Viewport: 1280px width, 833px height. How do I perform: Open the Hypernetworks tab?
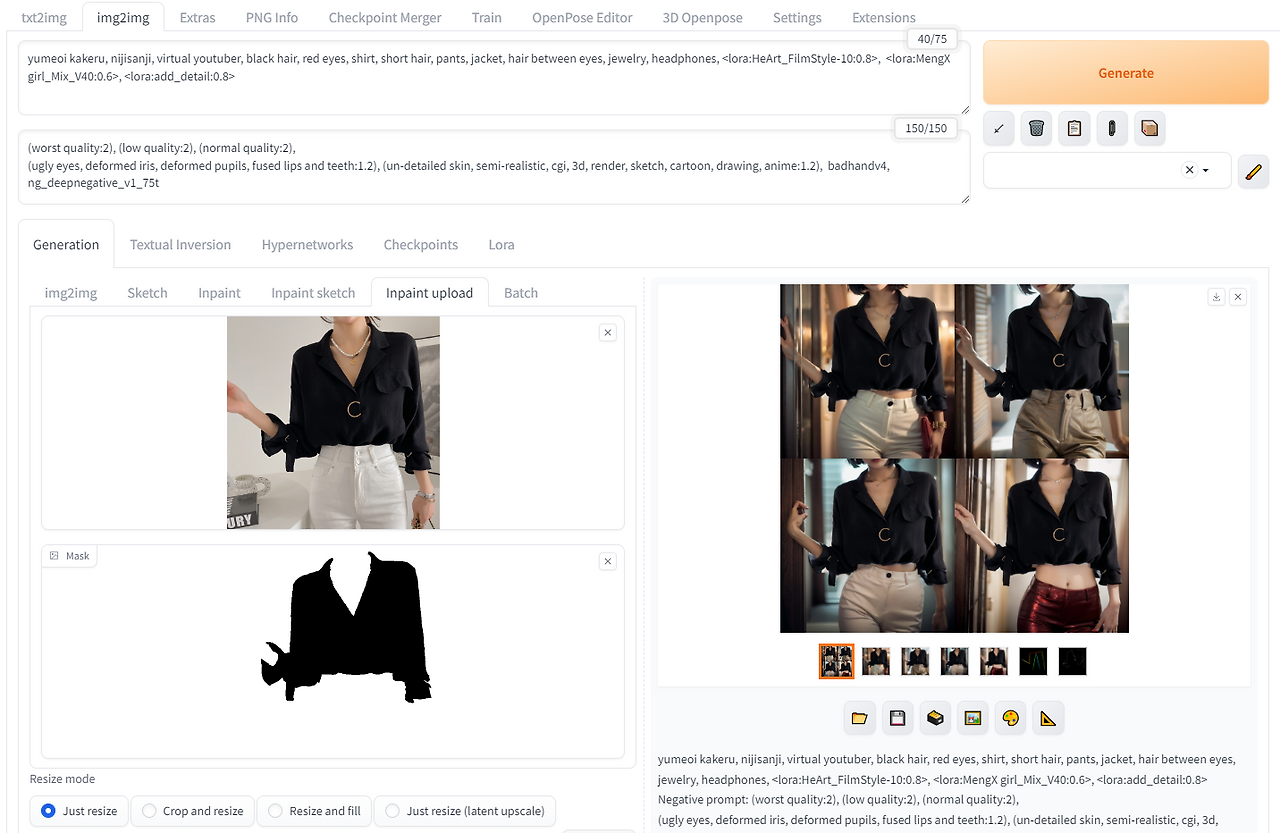pos(307,244)
